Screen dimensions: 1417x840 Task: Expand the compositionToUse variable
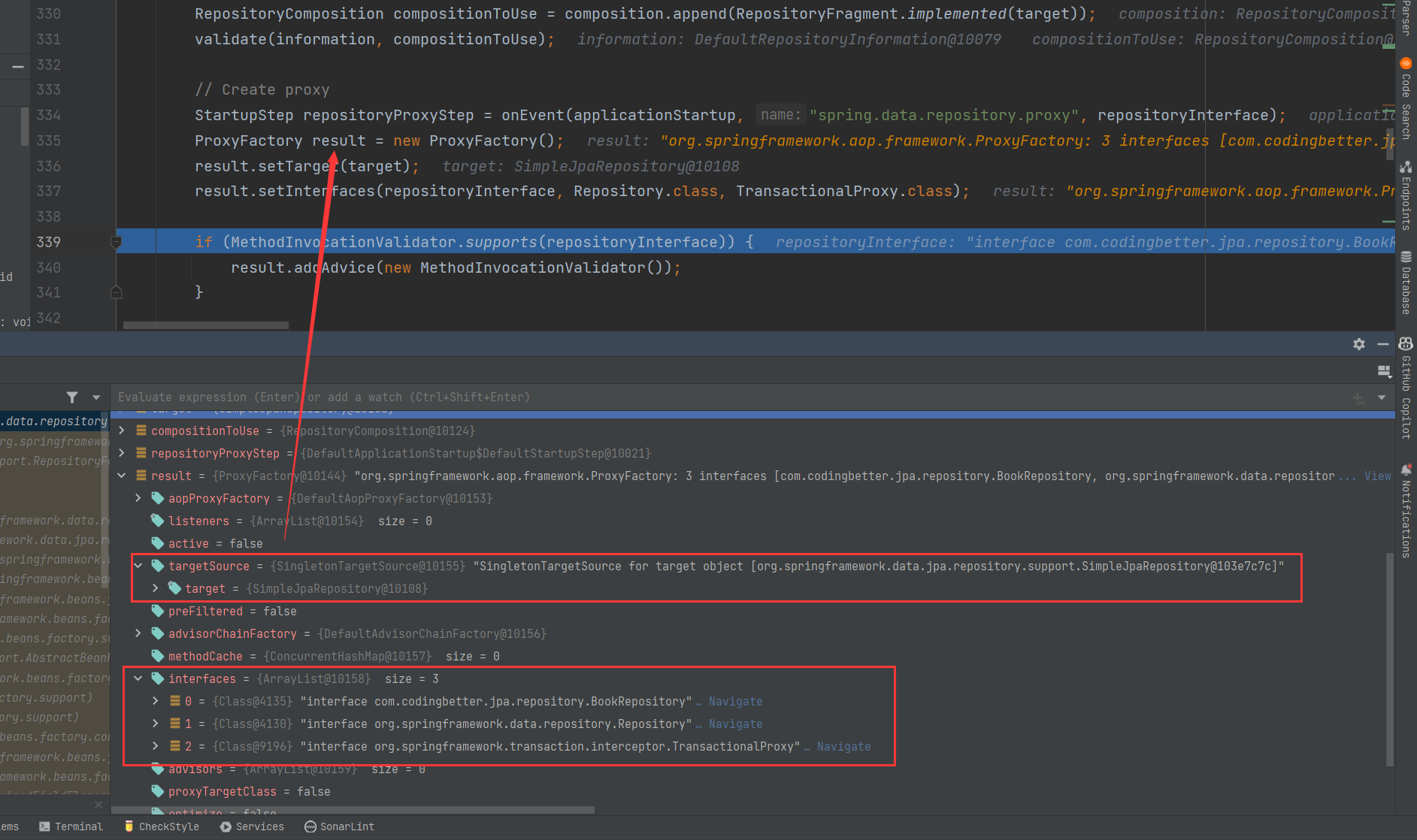123,431
